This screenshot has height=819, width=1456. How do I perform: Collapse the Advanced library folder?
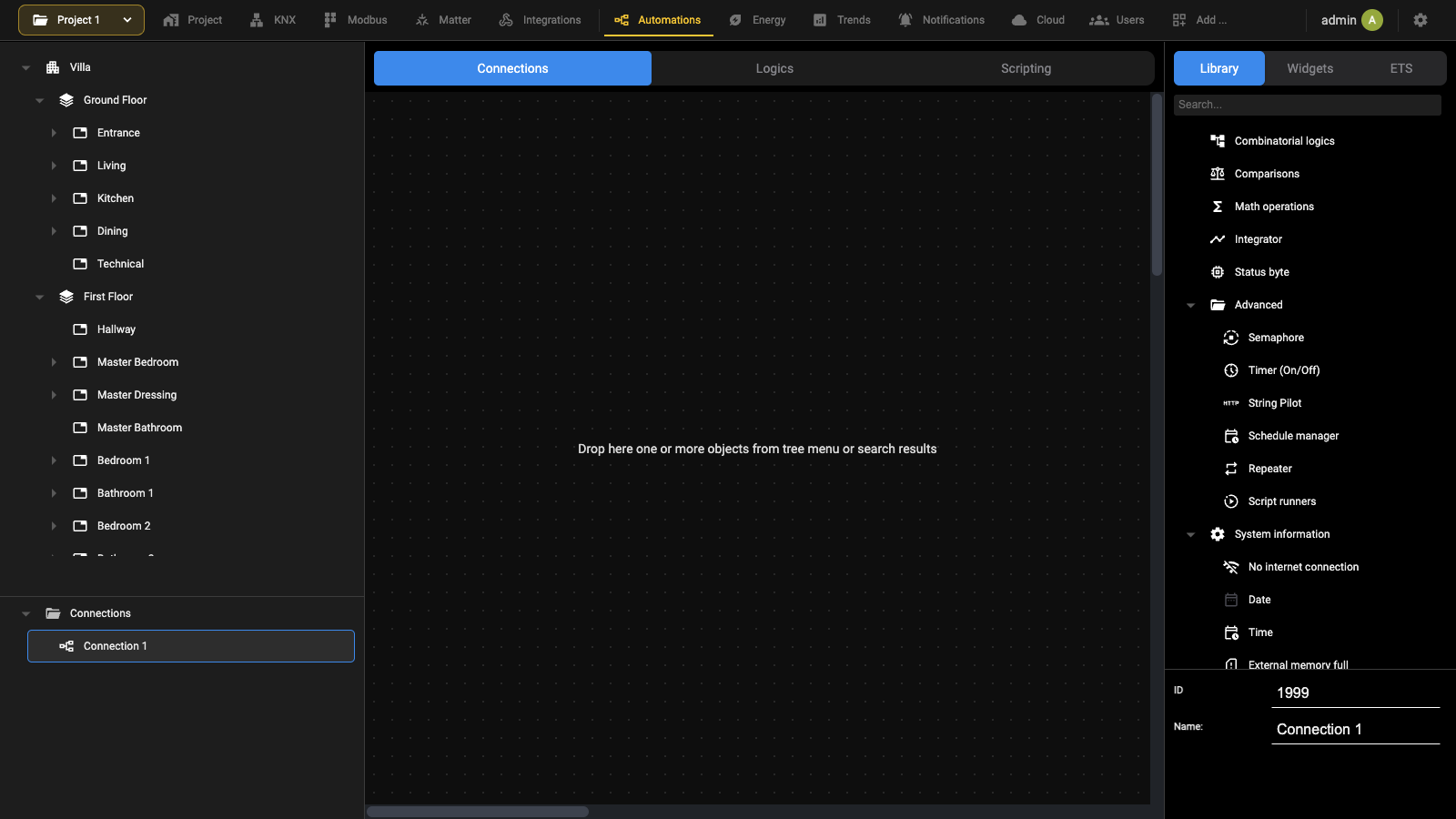(1190, 305)
